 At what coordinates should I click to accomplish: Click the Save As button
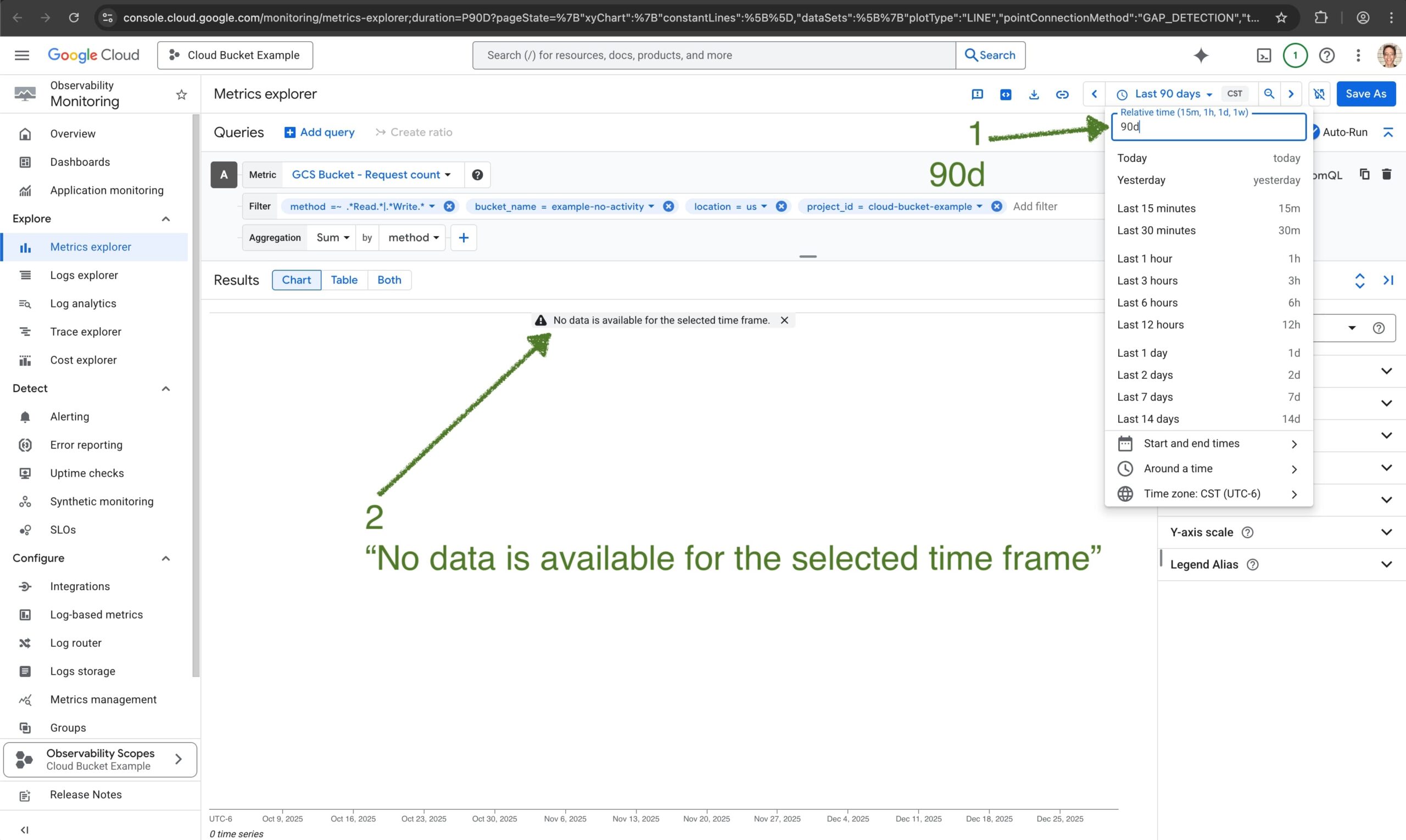[x=1365, y=94]
